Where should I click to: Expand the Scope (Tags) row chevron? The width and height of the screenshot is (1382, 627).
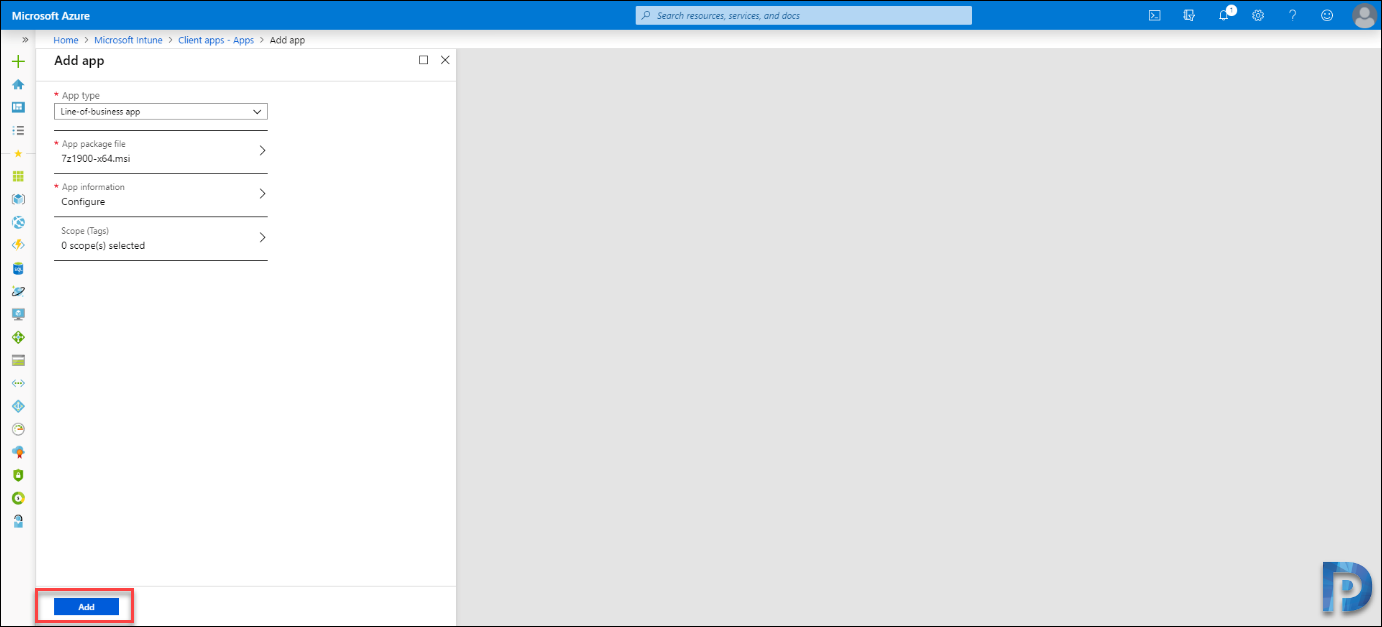click(262, 238)
